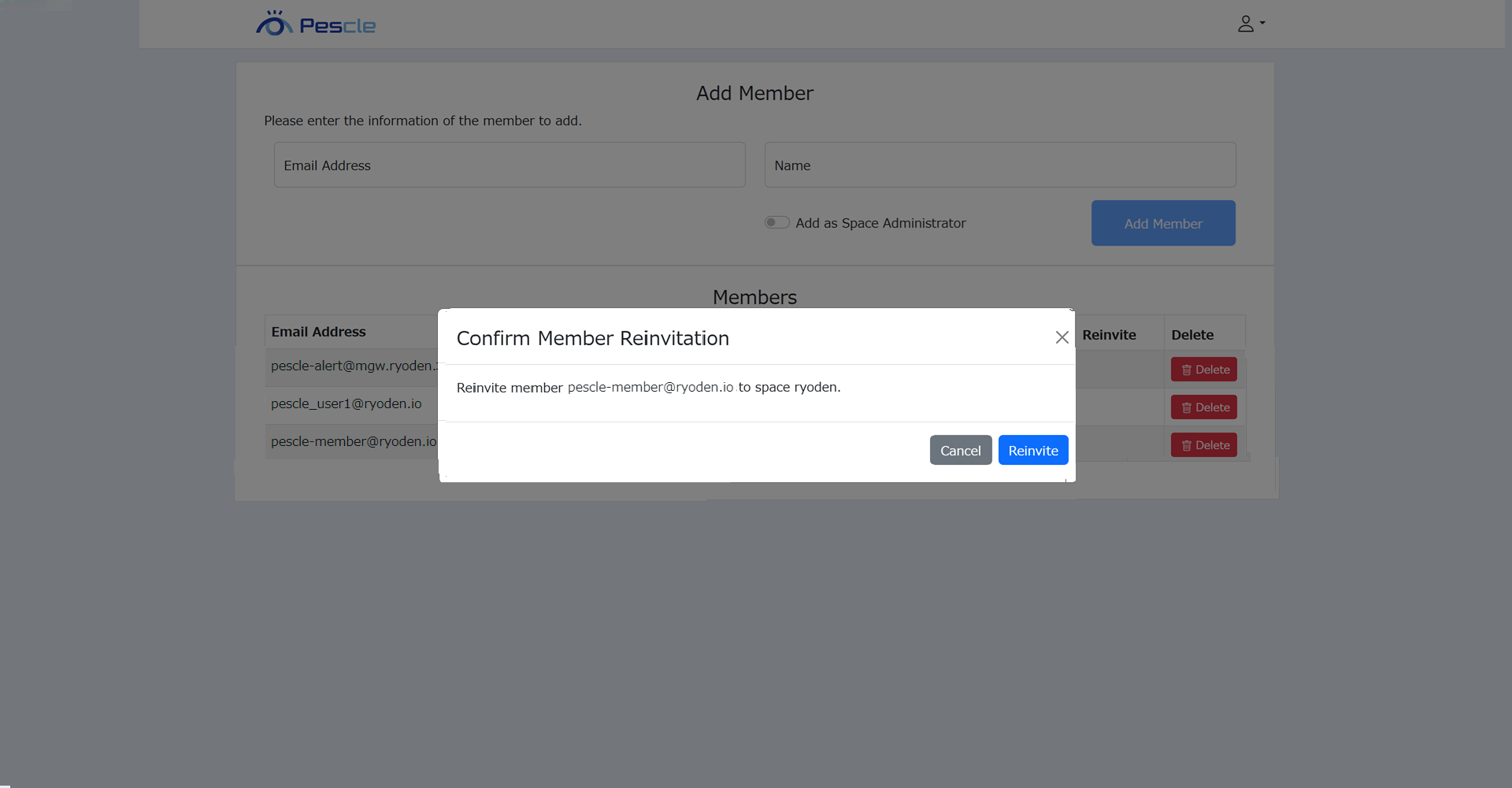Screen dimensions: 1512x788
Task: Open the user account menu
Action: tap(1250, 24)
